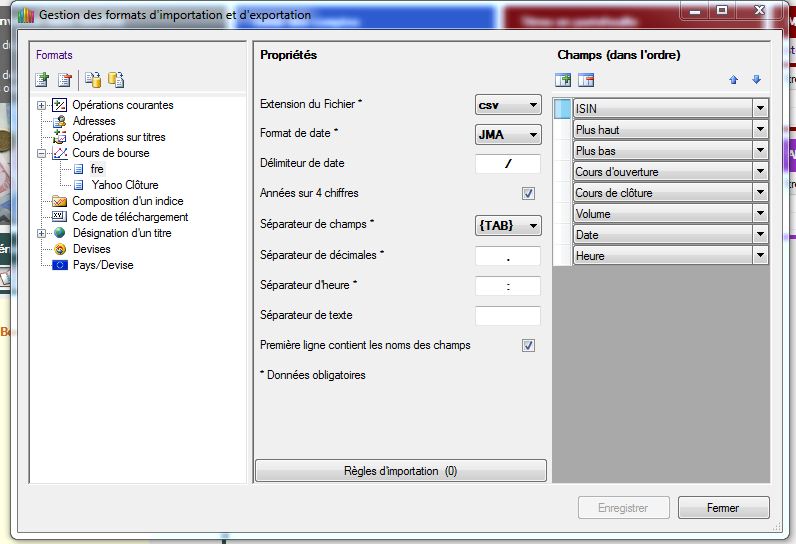Click the add new format icon
796x544 pixels.
click(x=42, y=80)
